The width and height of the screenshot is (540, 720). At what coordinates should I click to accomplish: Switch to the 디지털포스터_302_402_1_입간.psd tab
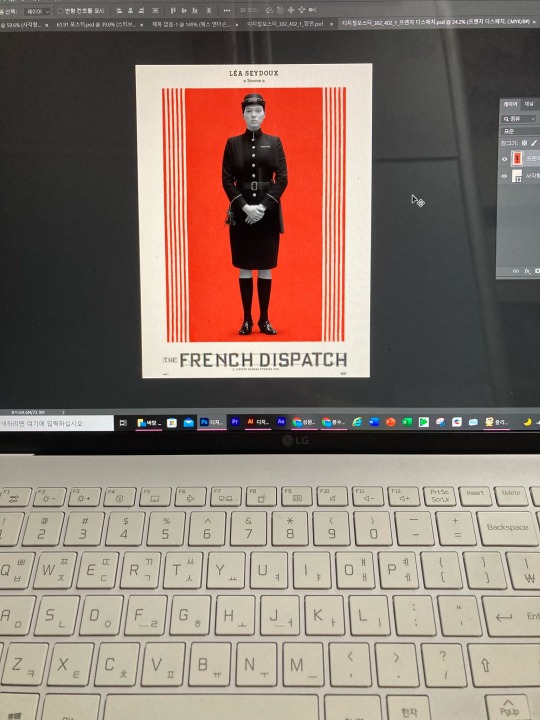(285, 24)
